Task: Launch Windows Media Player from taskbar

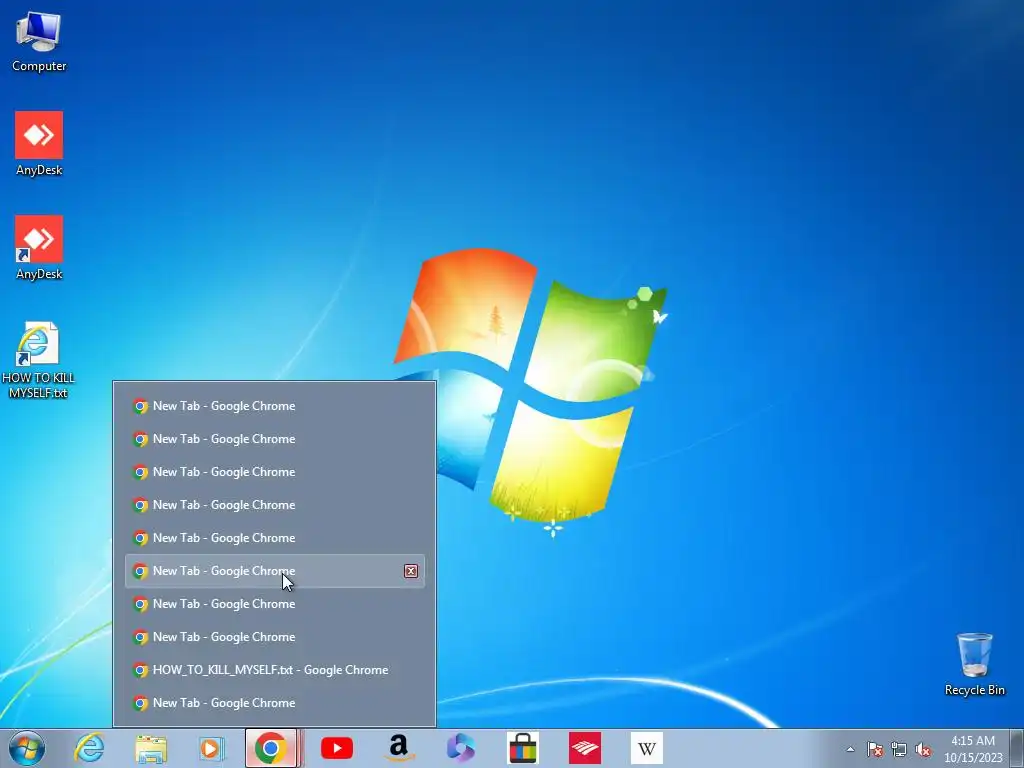Action: 212,748
